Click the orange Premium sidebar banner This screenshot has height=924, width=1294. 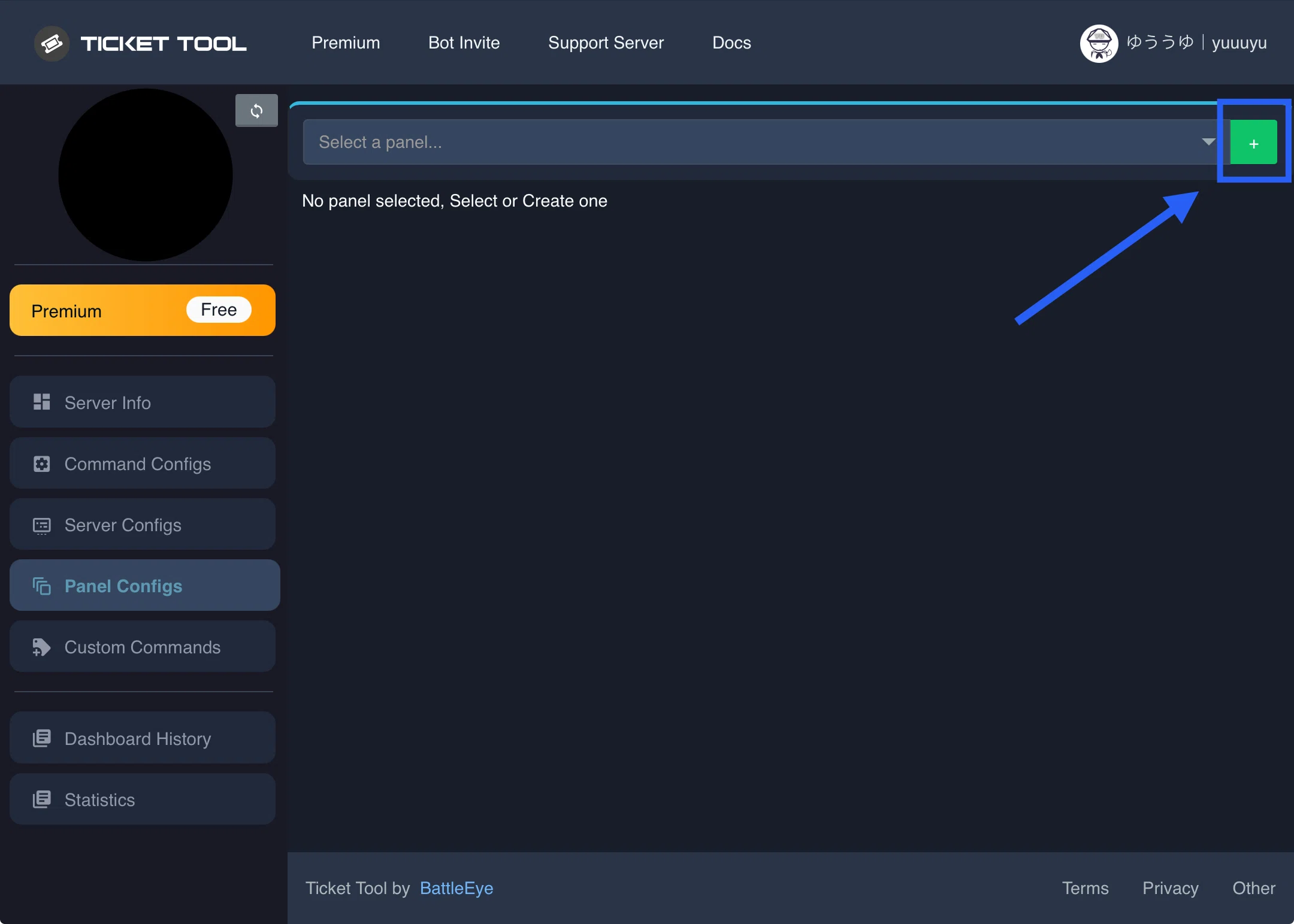point(143,310)
